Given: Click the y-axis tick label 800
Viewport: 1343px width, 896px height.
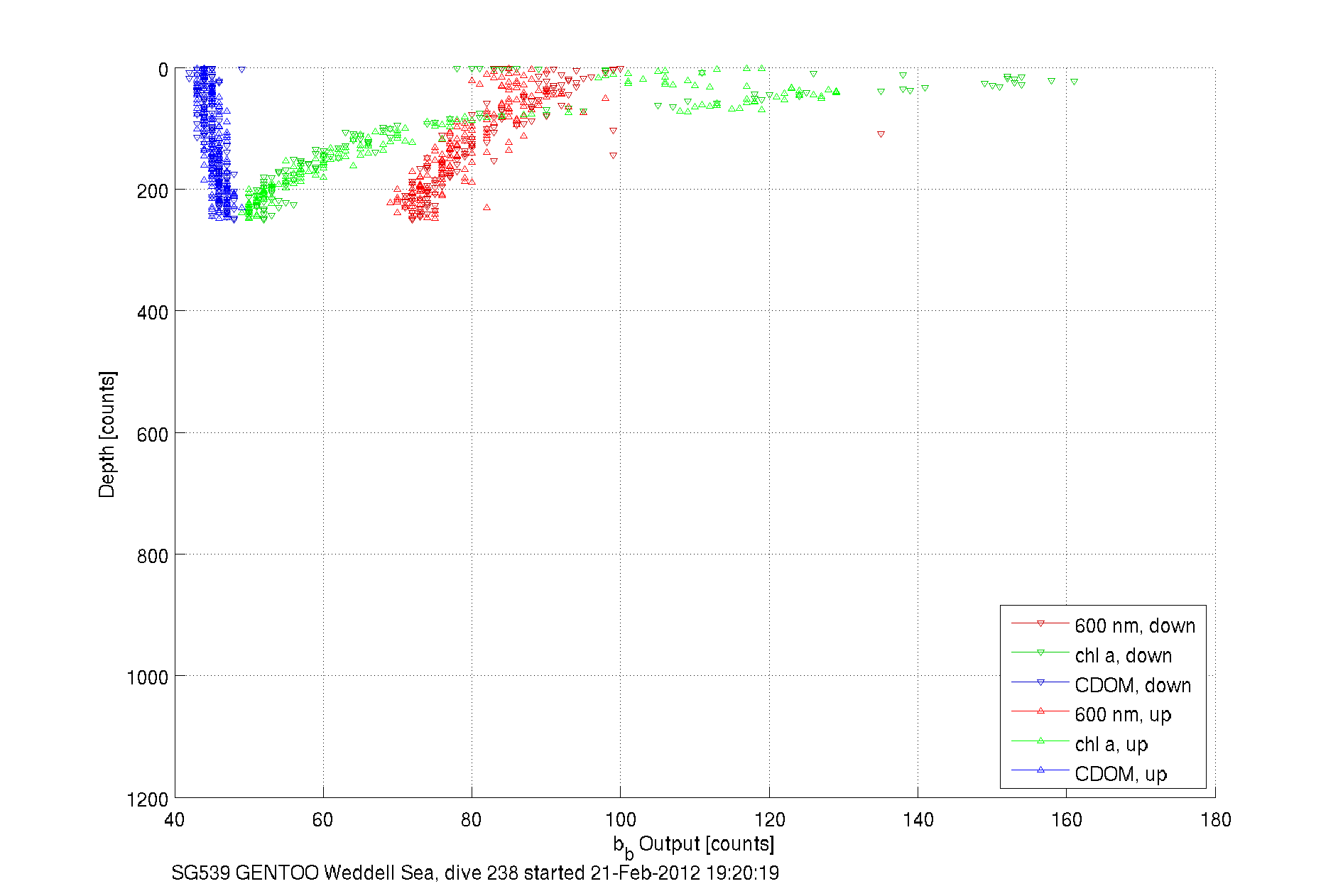Looking at the screenshot, I should tap(152, 556).
